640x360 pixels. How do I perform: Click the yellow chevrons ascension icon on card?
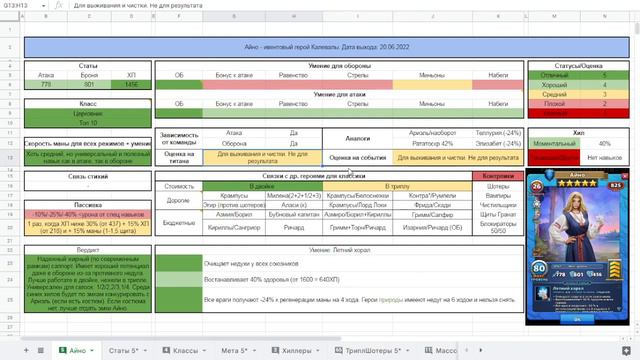(615, 269)
